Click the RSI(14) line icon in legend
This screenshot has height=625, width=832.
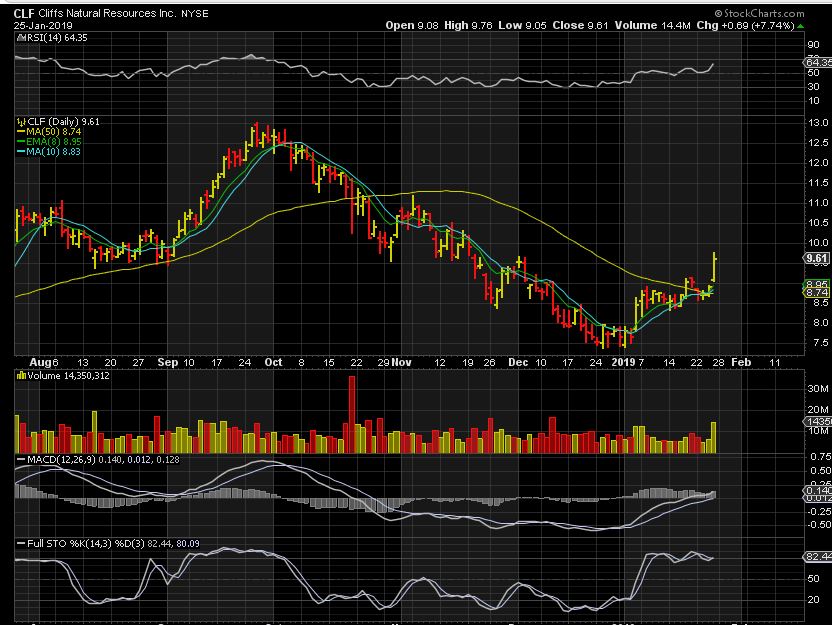(19, 36)
